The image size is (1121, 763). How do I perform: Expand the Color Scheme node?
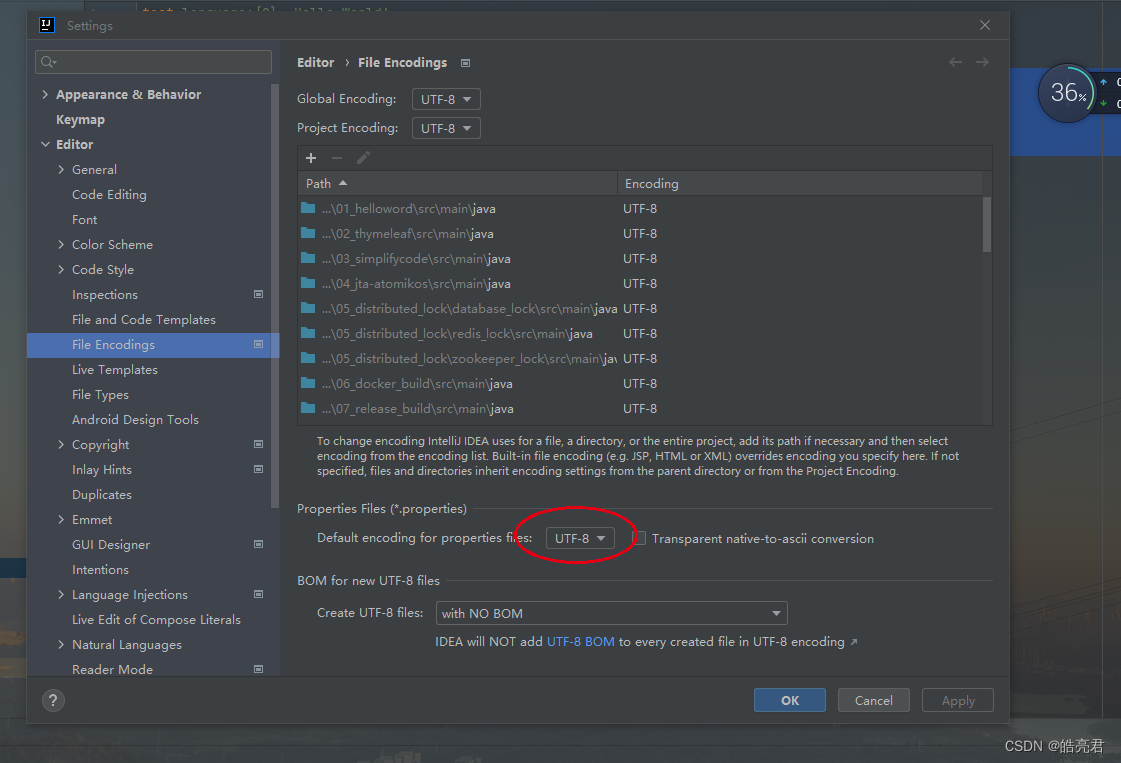click(61, 245)
